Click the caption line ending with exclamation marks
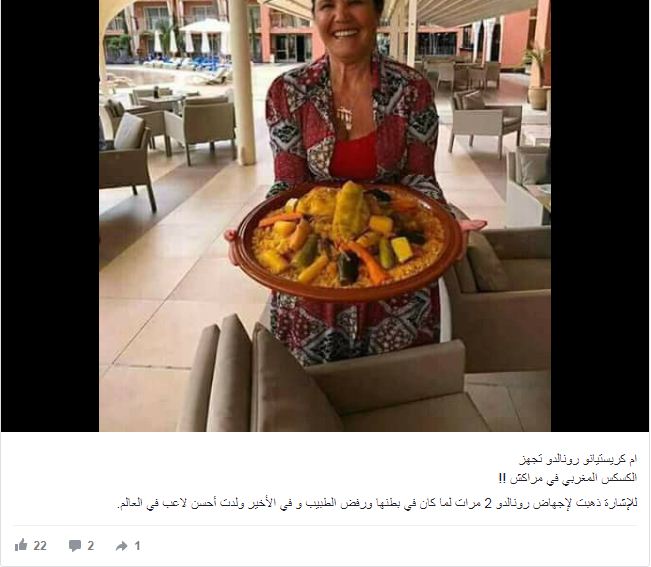This screenshot has height=567, width=651. point(567,478)
